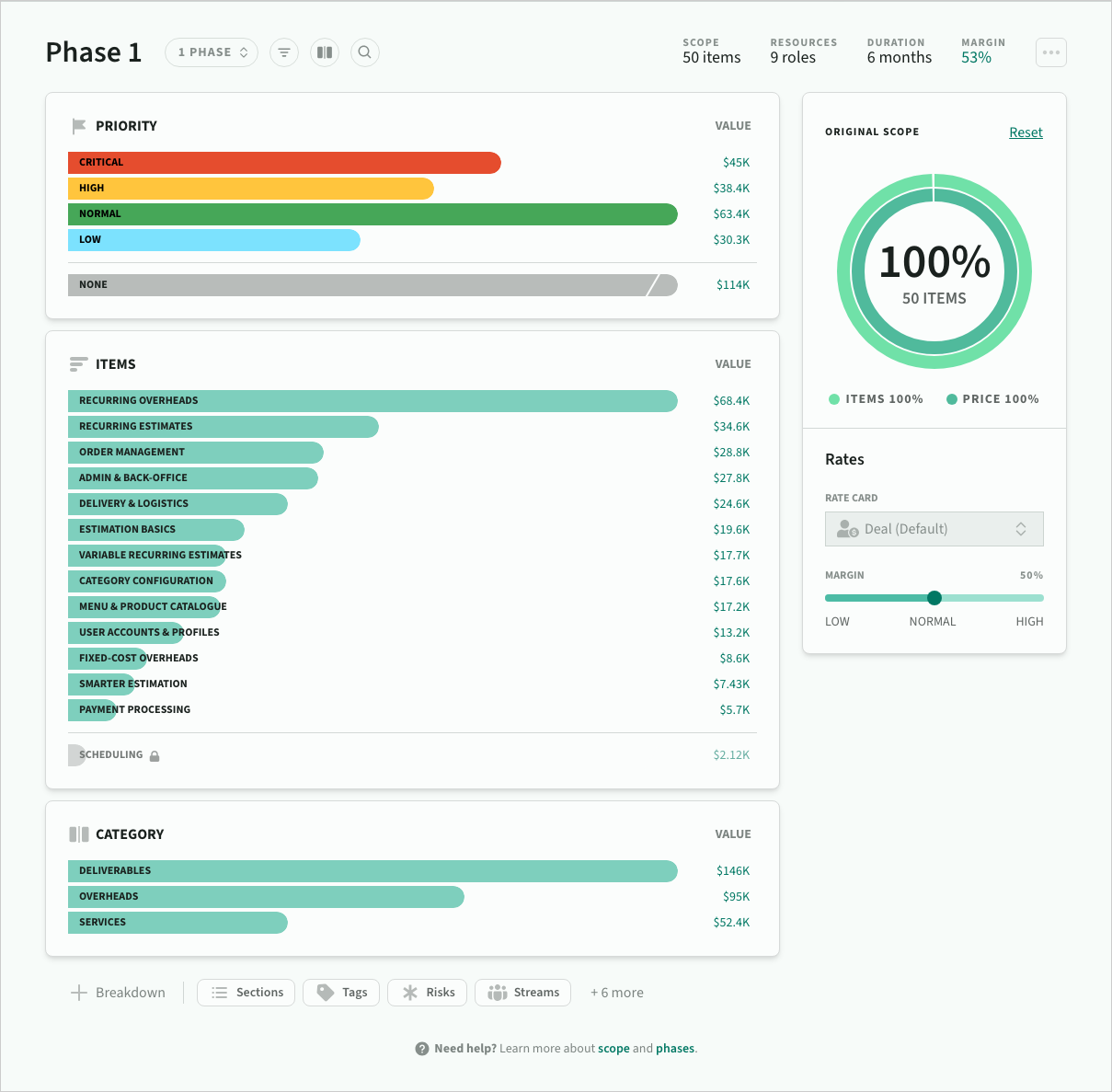Click the Category panel header icon

point(79,834)
